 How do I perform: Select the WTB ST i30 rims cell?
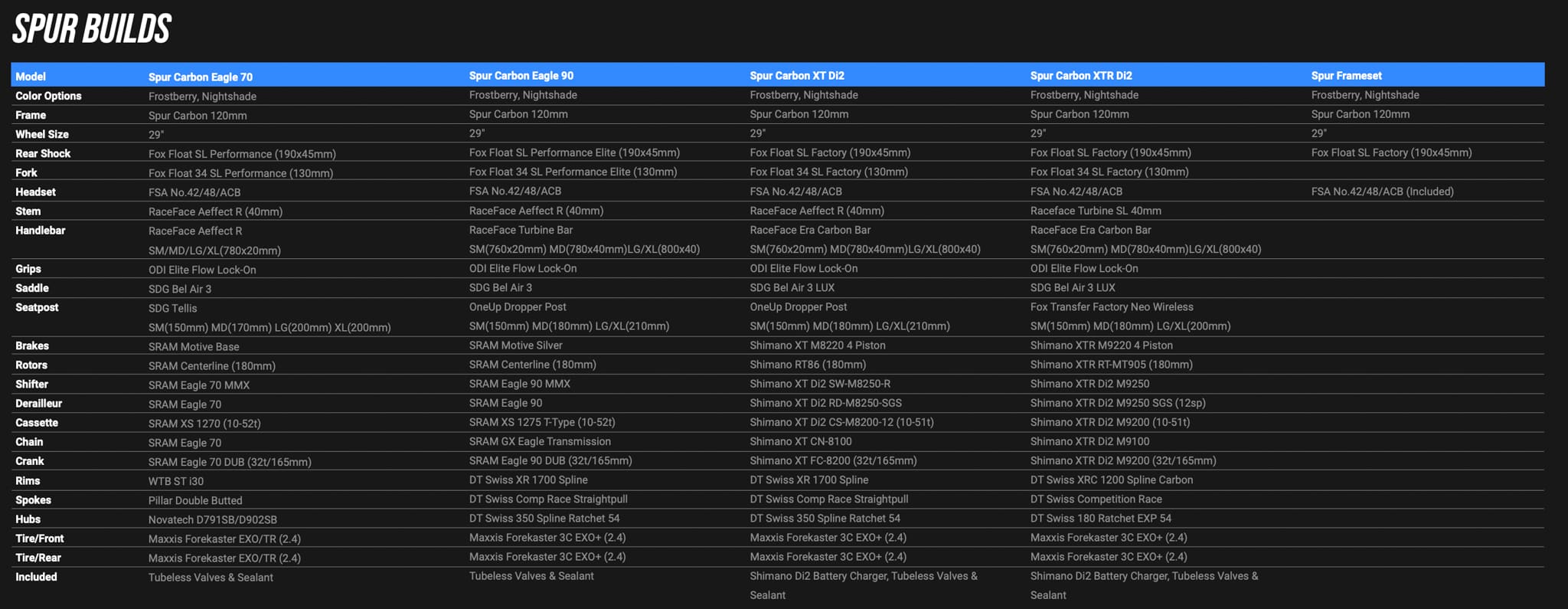[176, 481]
